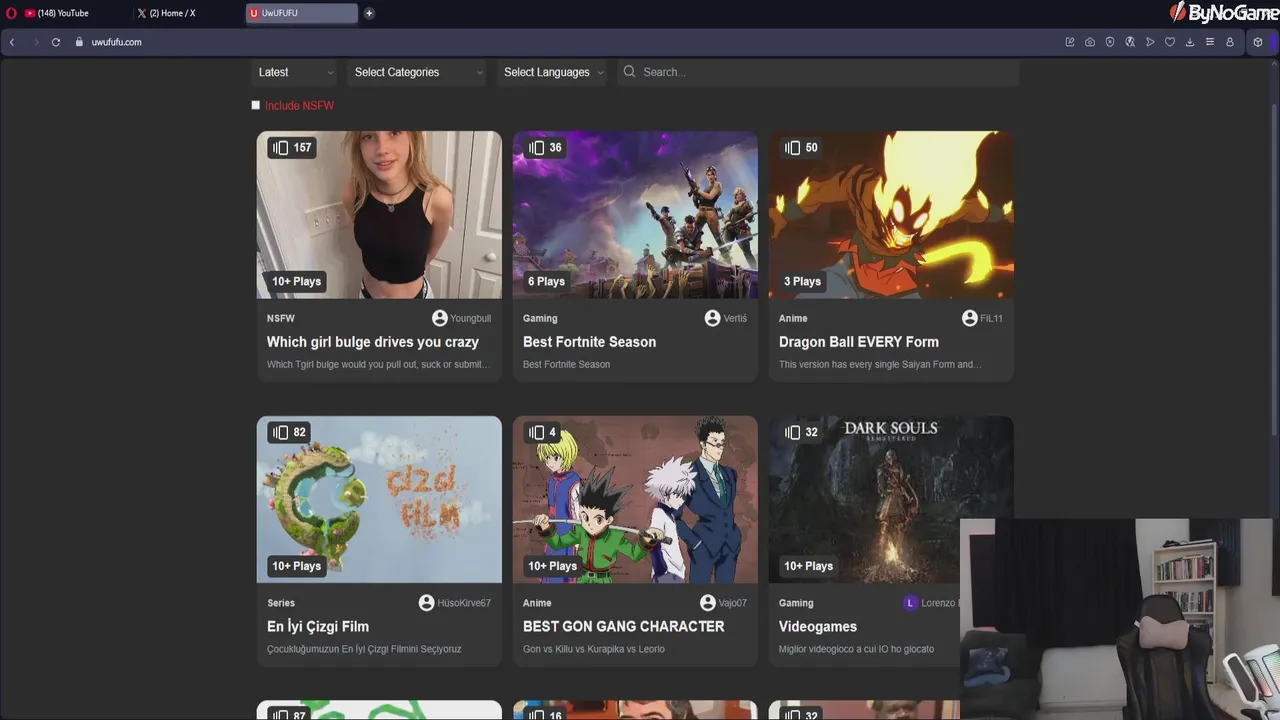Click the Youngbull username
The height and width of the screenshot is (720, 1280).
tap(470, 318)
